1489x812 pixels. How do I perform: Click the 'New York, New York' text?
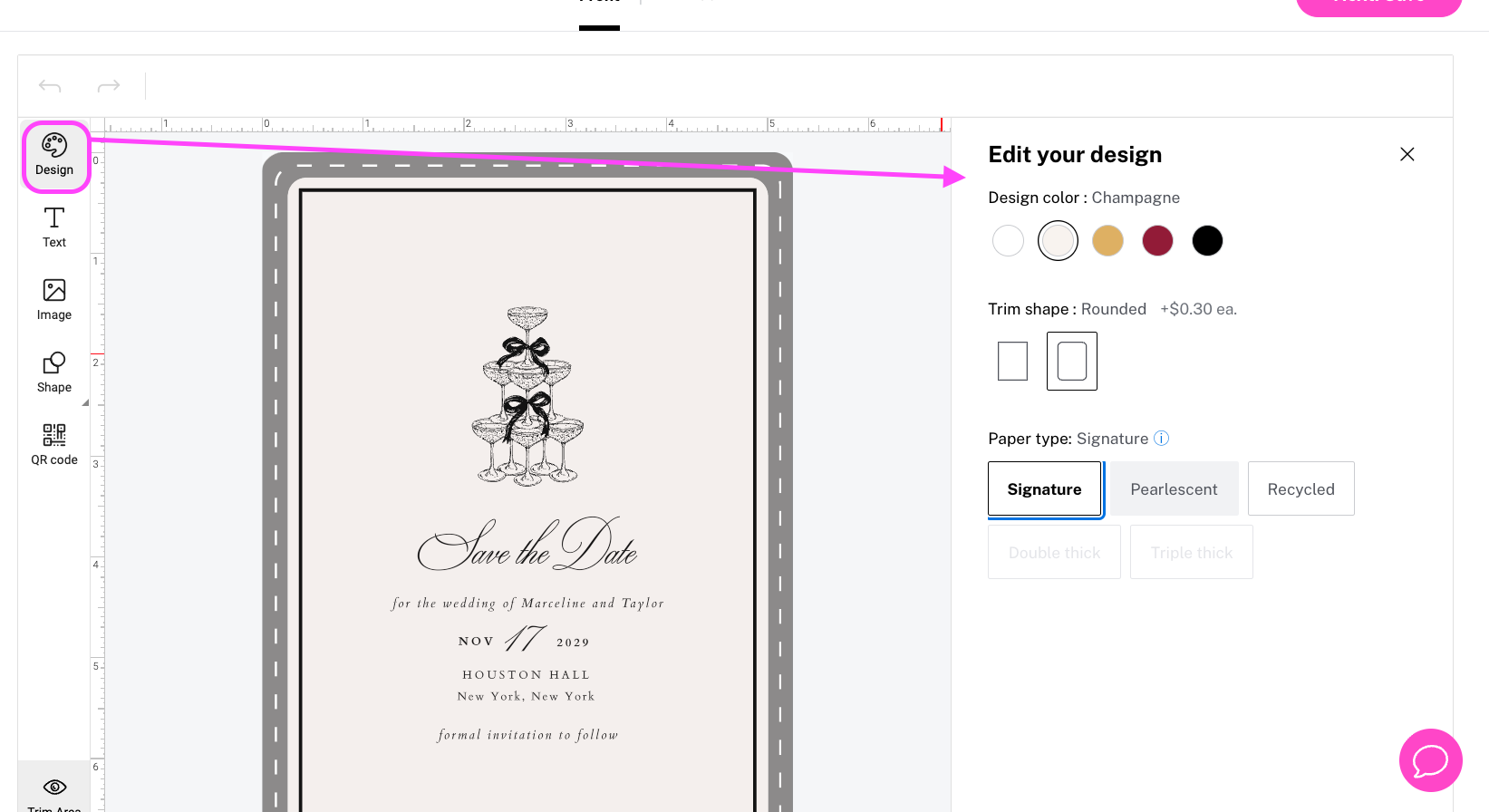(x=527, y=697)
